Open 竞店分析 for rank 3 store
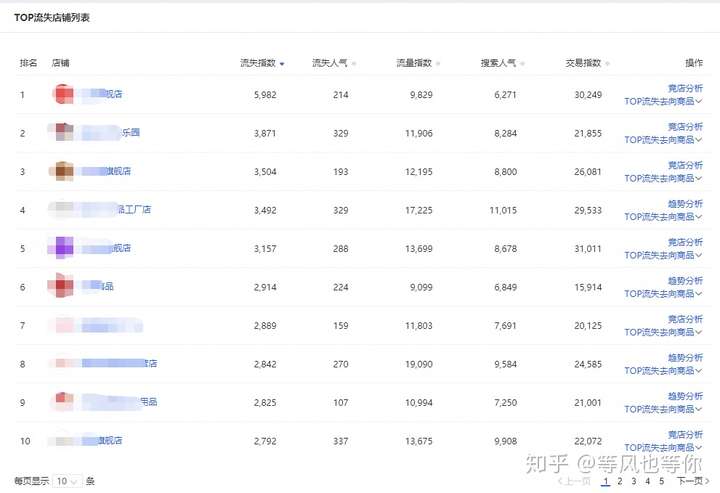Viewport: 720px width, 493px height. coord(685,165)
